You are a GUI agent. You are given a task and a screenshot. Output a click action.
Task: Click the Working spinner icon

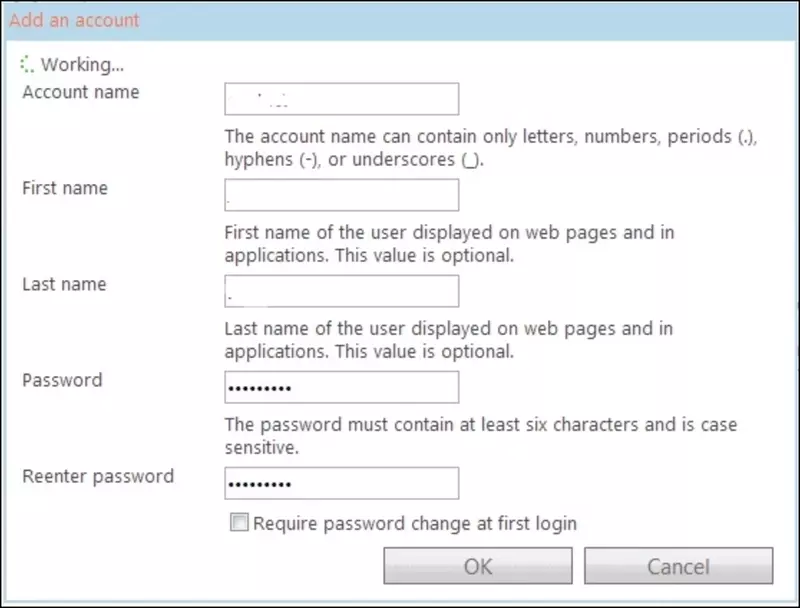27,64
